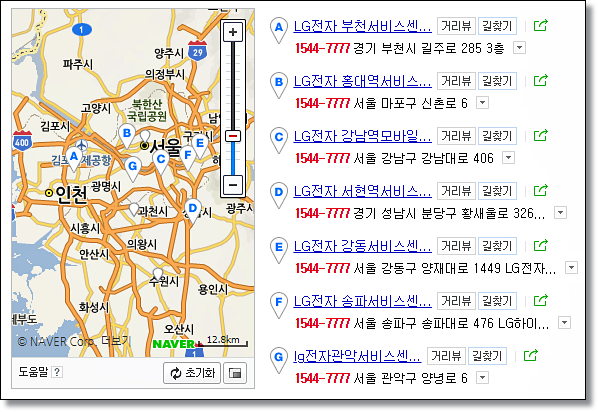Expand address dropdown for 강동구 양재대로 1449
The height and width of the screenshot is (412, 598).
point(571,267)
